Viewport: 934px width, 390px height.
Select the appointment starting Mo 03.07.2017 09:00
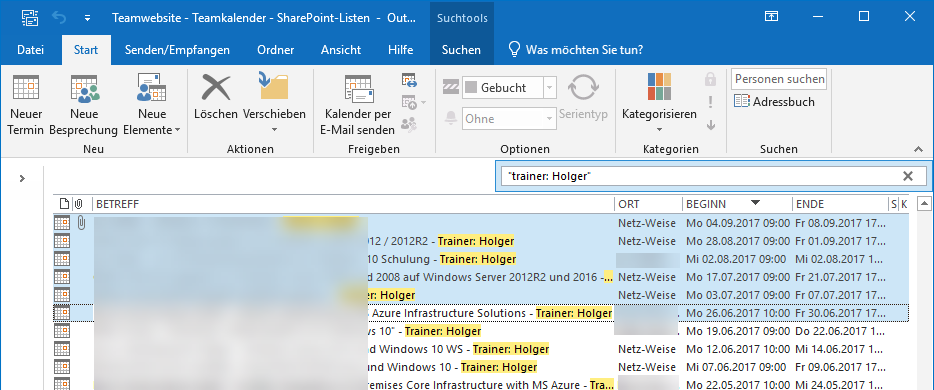coord(481,295)
